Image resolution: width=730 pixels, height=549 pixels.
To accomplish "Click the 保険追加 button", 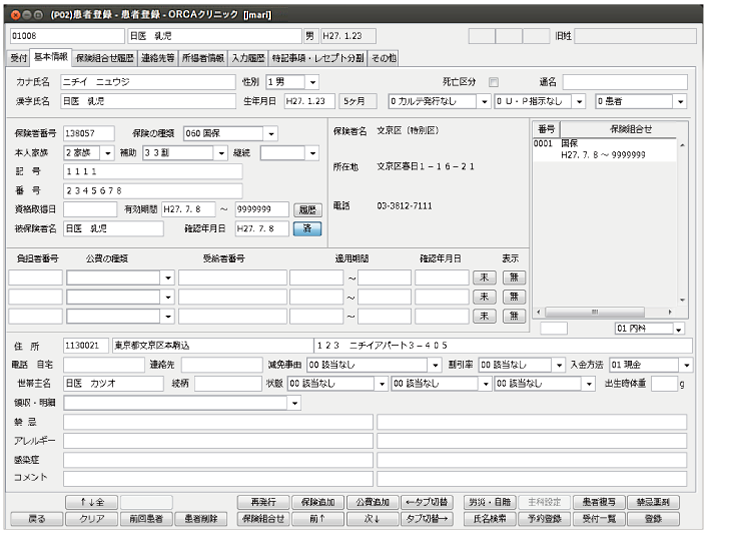I will click(x=318, y=502).
